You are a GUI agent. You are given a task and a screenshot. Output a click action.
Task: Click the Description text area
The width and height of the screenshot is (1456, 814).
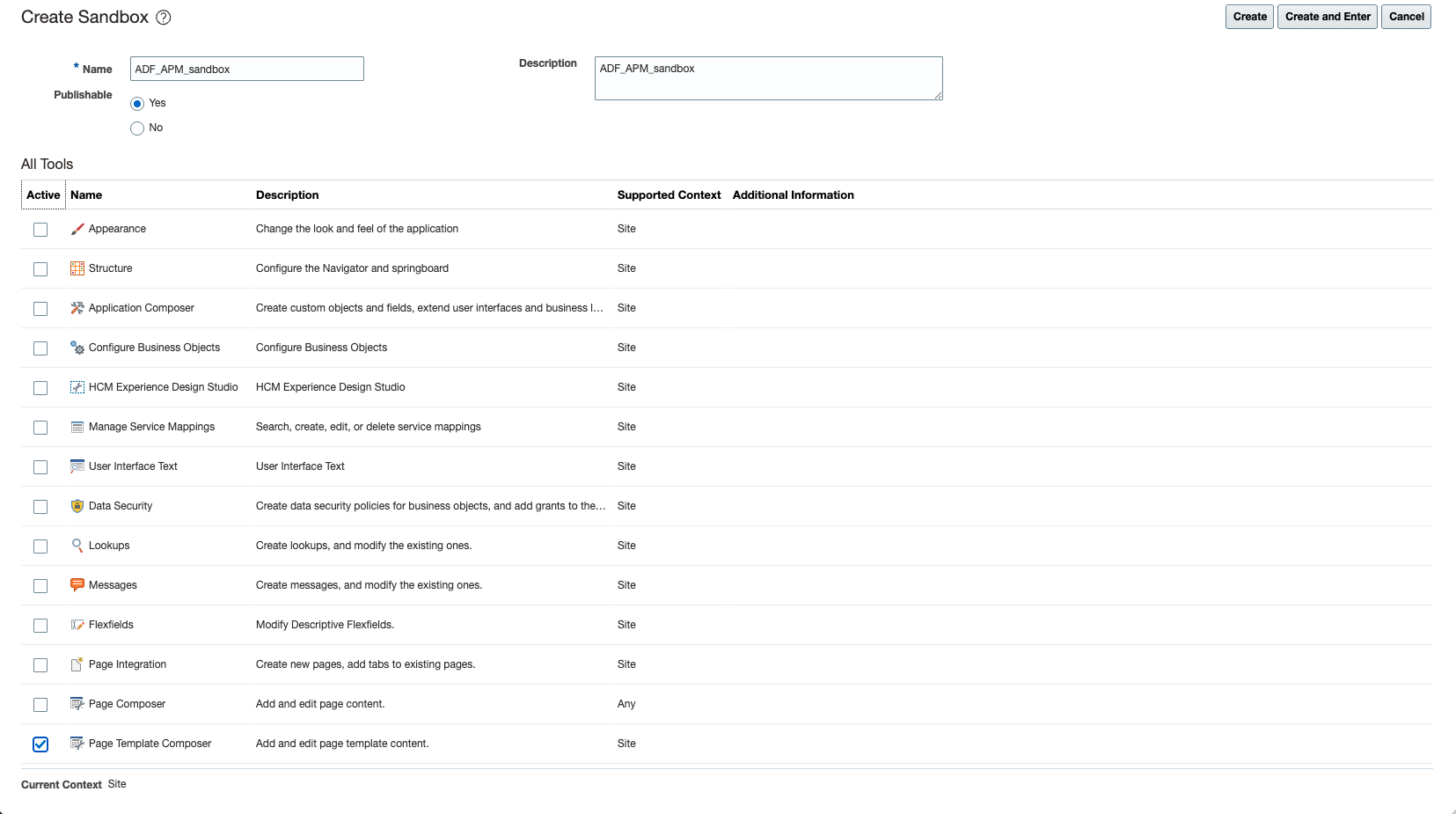[767, 77]
